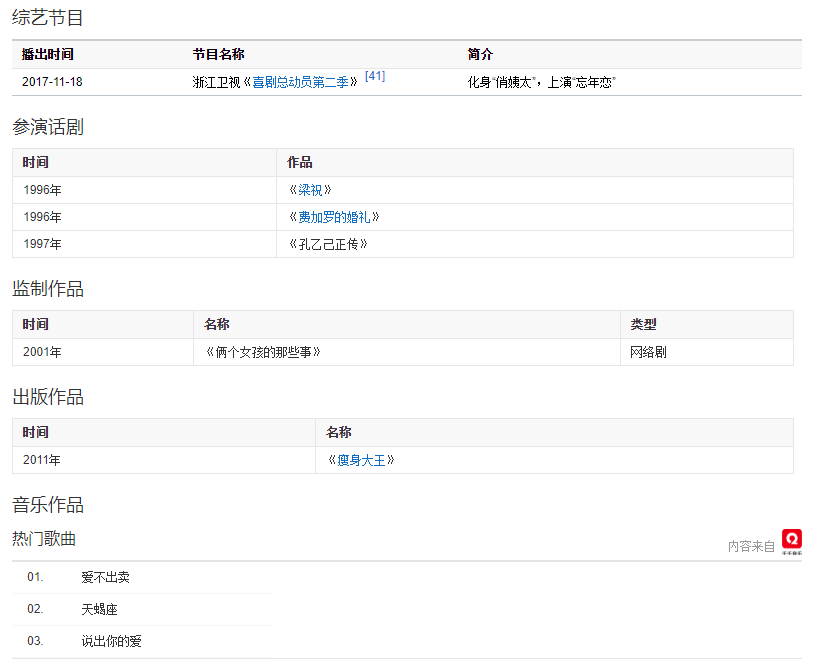
Task: Click the 网络剧 type cell
Action: [x=648, y=352]
